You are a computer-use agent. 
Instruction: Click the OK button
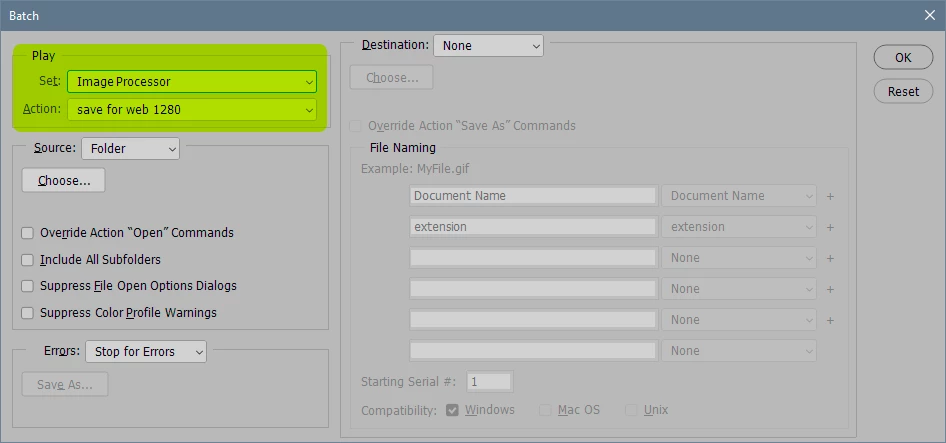click(903, 58)
